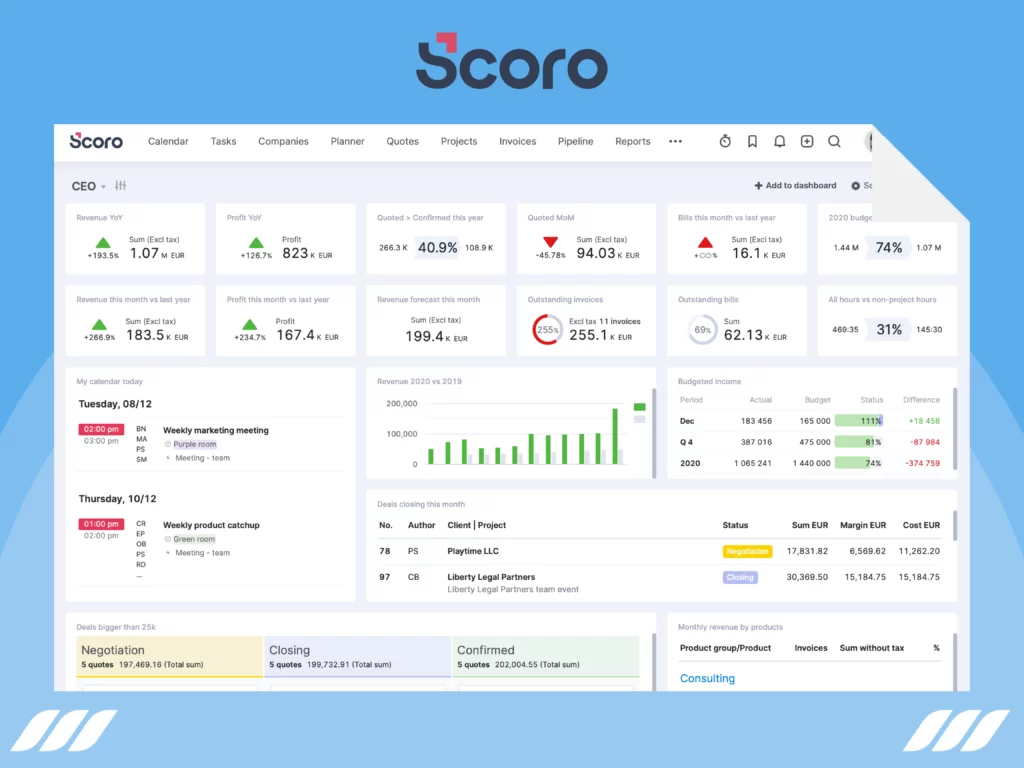Start the time tracker stopwatch icon
Screen dimensions: 1024x768
[x=724, y=141]
